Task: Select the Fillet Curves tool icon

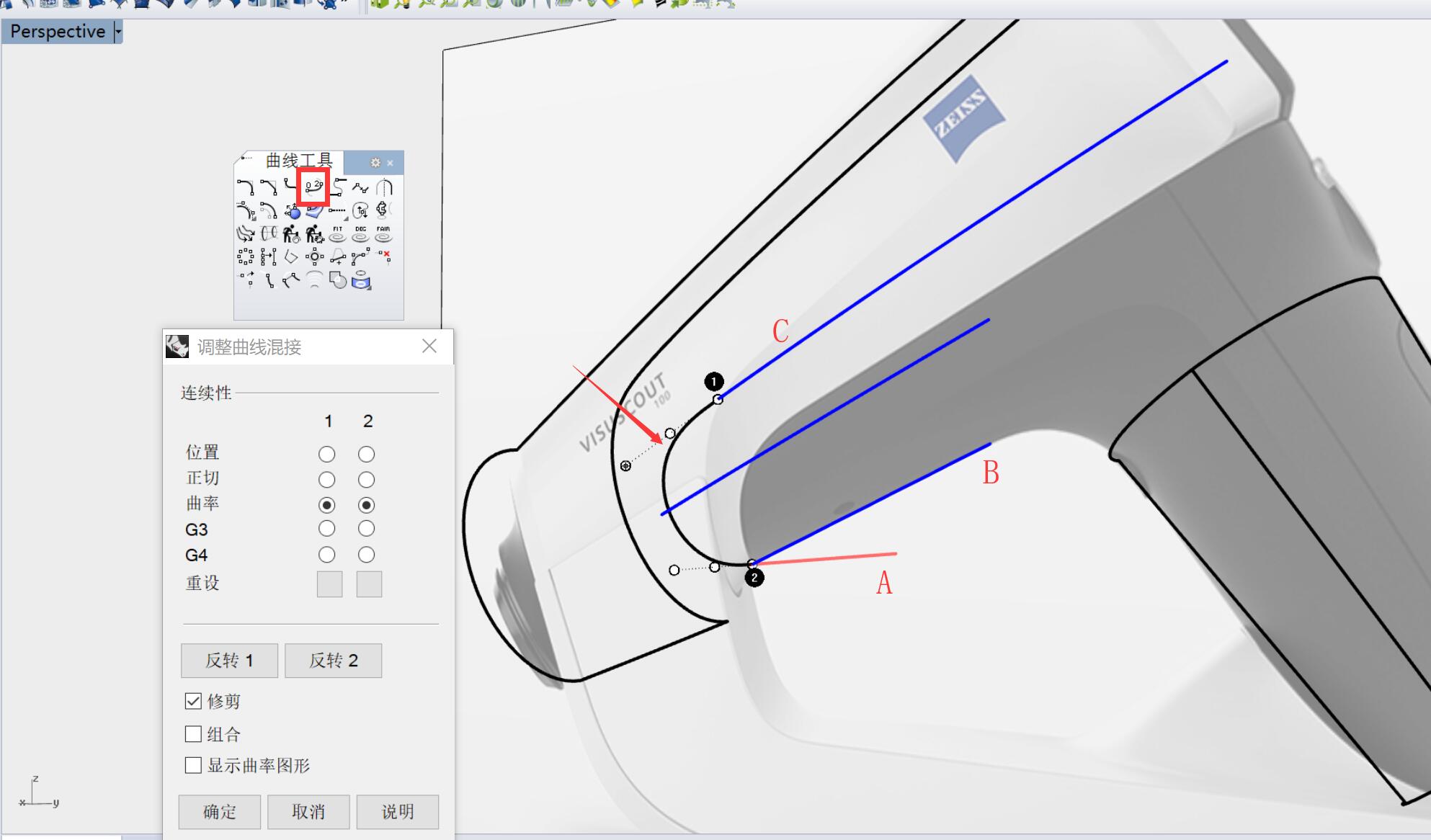Action: point(246,188)
